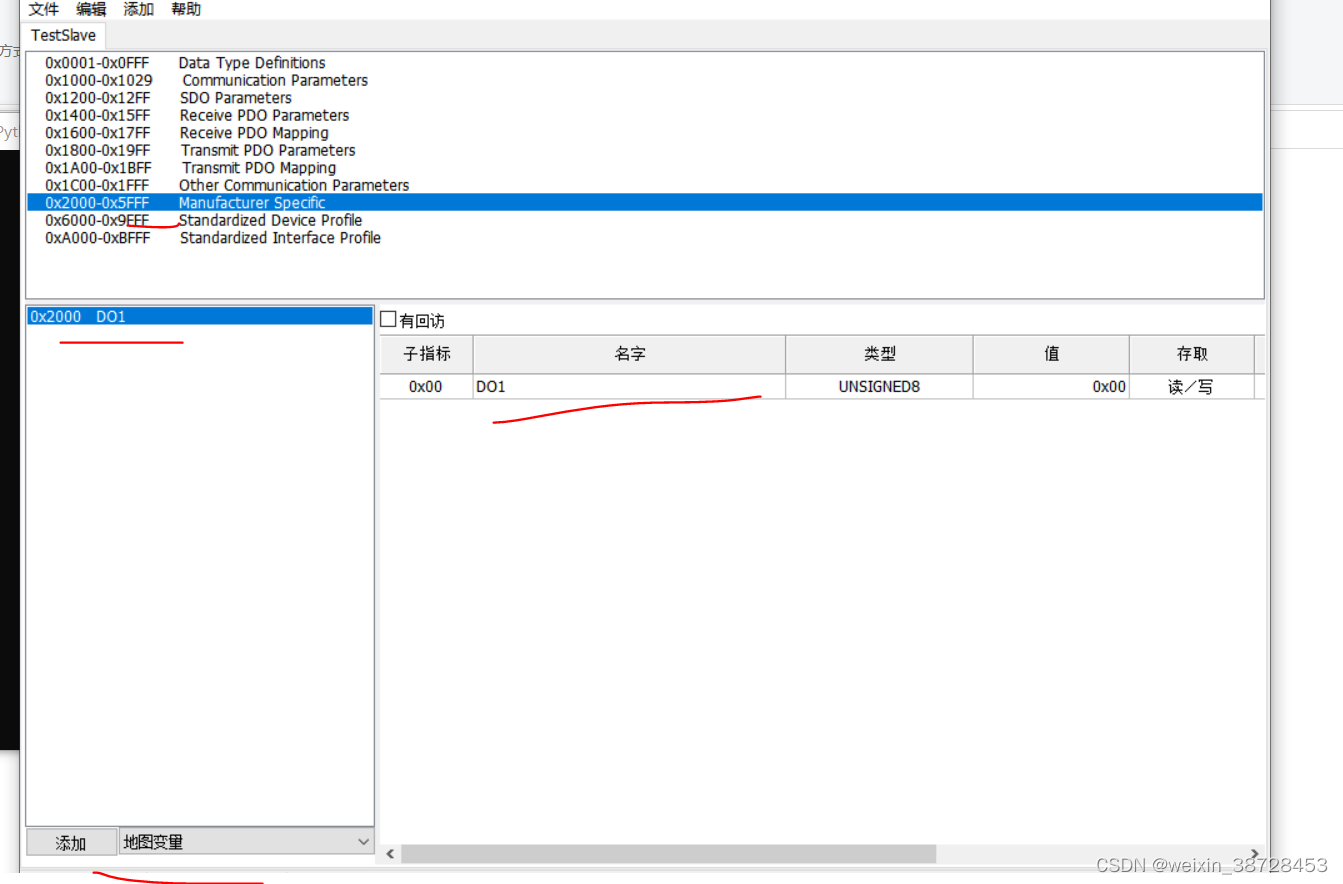The image size is (1343, 884).
Task: Click the DO1 name cell in table
Action: 629,386
